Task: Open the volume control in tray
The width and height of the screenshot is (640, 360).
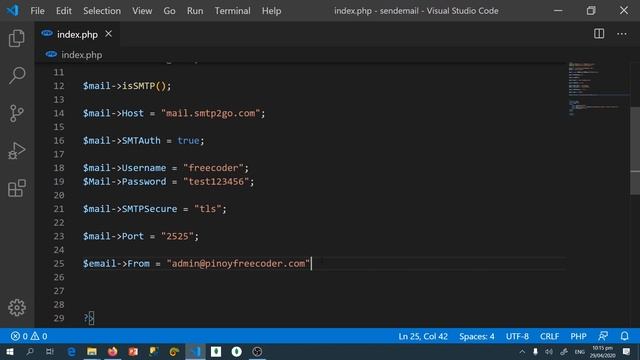Action: [549, 351]
